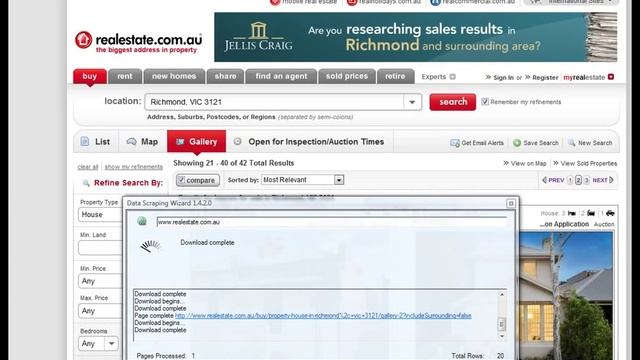This screenshot has height=360, width=640.
Task: Select the Gallery view tab
Action: pos(196,142)
